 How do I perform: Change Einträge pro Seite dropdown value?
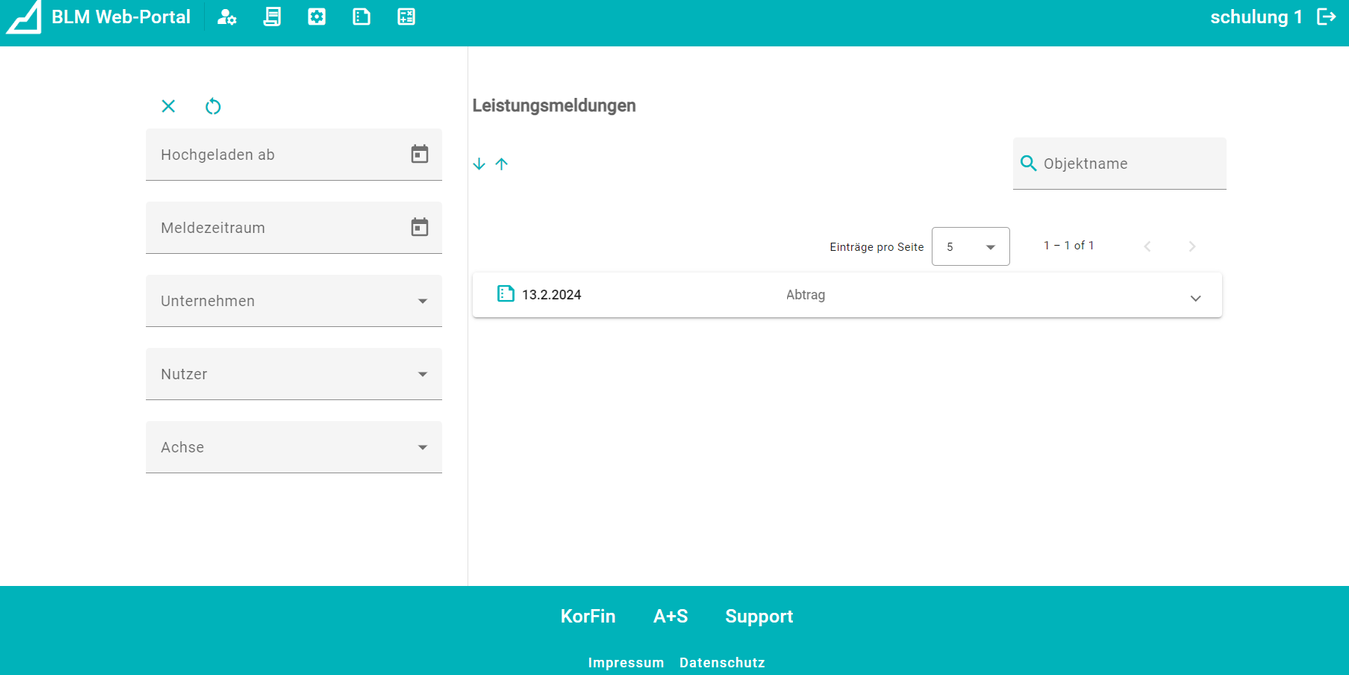point(970,247)
